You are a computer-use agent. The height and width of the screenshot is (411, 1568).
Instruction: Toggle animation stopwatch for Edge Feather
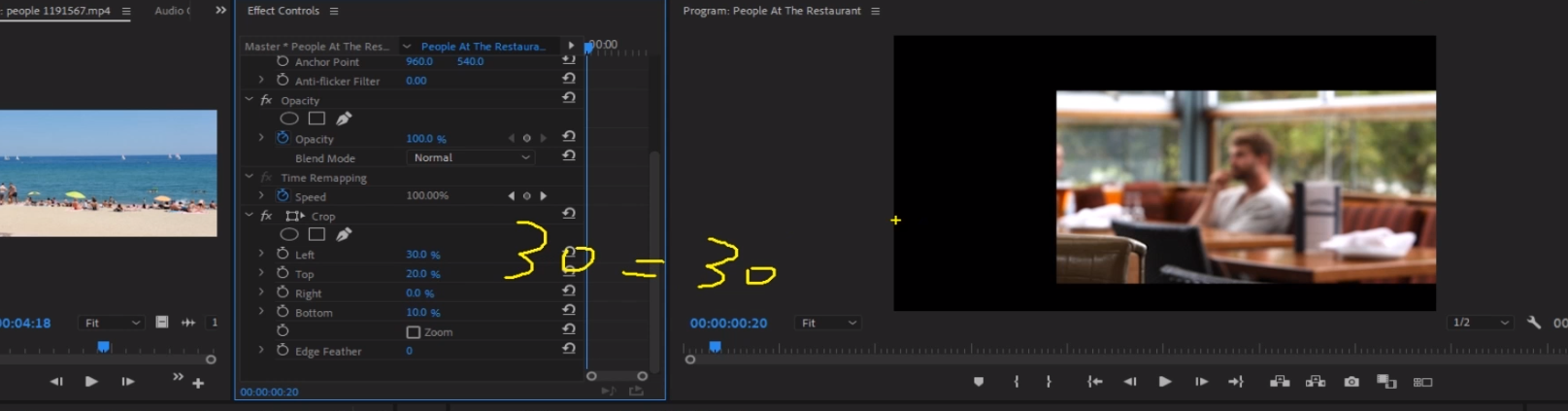point(283,350)
